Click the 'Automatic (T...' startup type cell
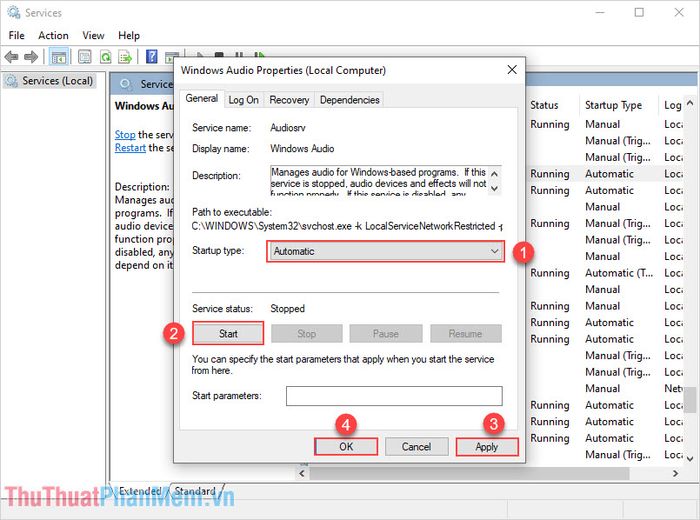 [x=619, y=273]
